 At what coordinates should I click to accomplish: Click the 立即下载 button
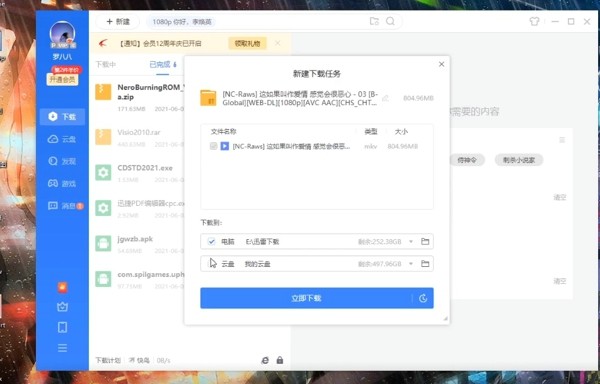[306, 298]
